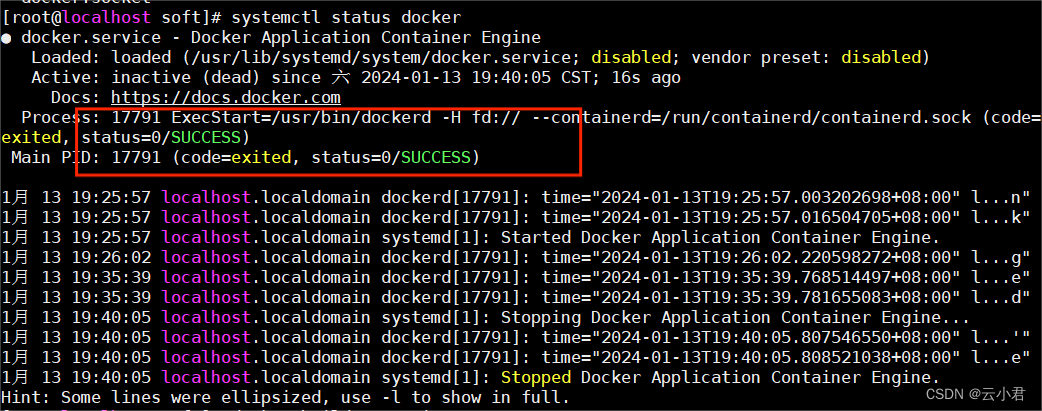1042x411 pixels.
Task: Click the green SUCCESS on Main PID line
Action: point(436,158)
